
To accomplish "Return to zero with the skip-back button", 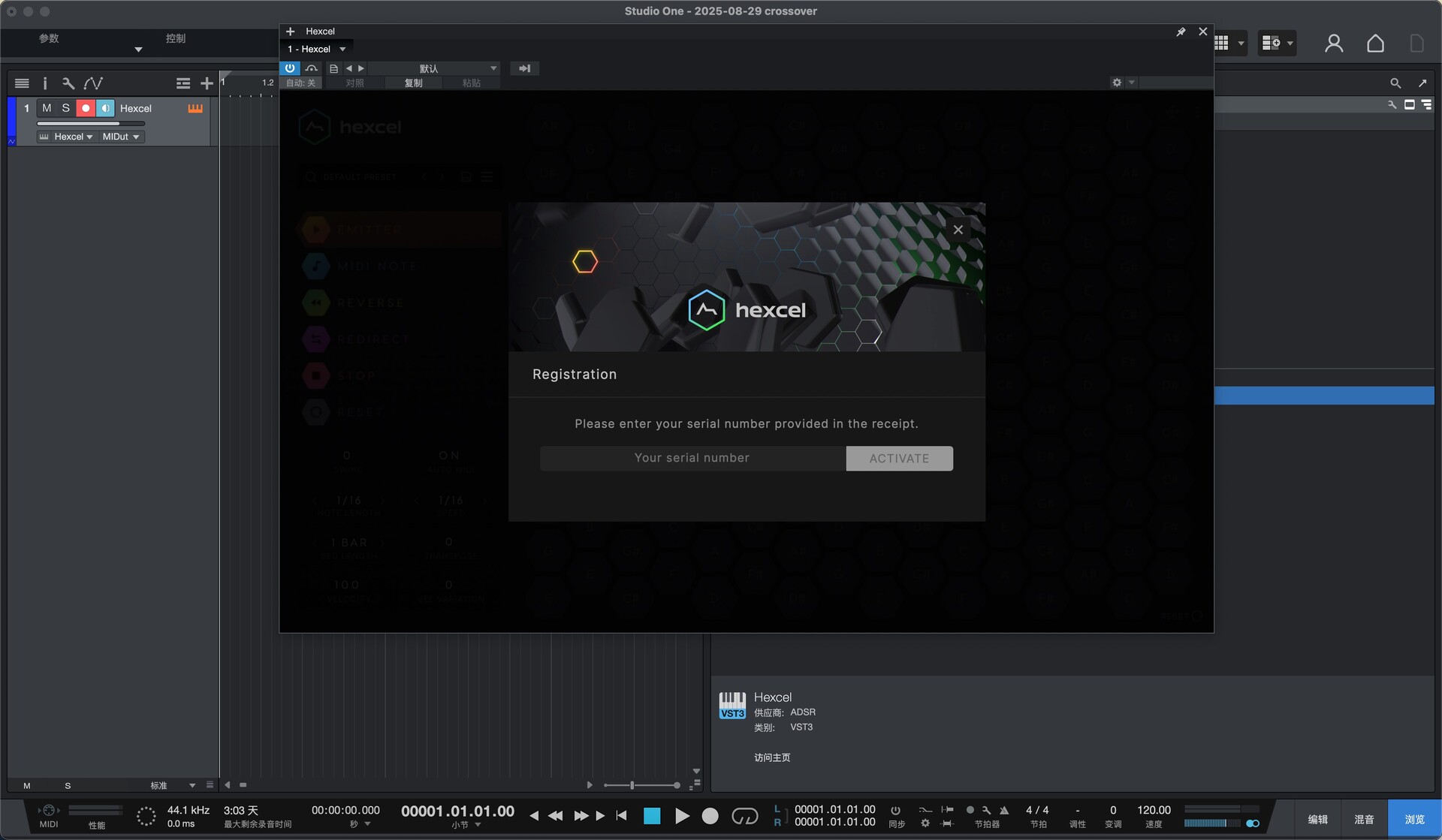I will click(x=621, y=816).
